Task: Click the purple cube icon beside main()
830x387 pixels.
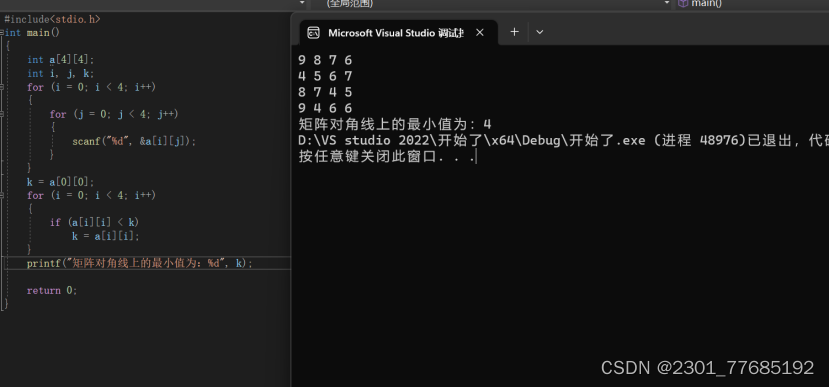Action: coord(683,3)
